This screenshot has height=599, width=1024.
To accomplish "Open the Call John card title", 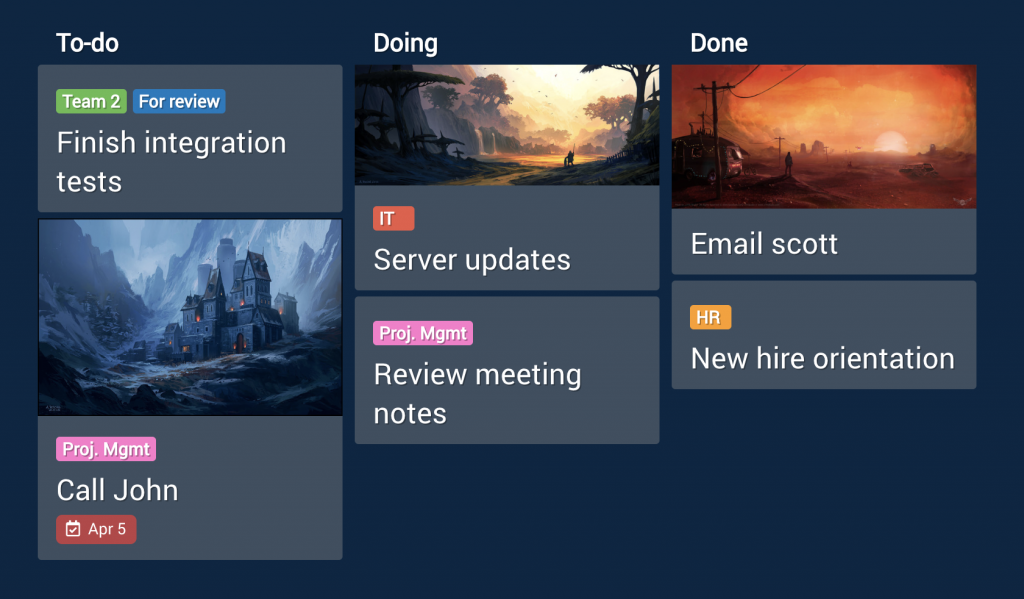I will [118, 490].
